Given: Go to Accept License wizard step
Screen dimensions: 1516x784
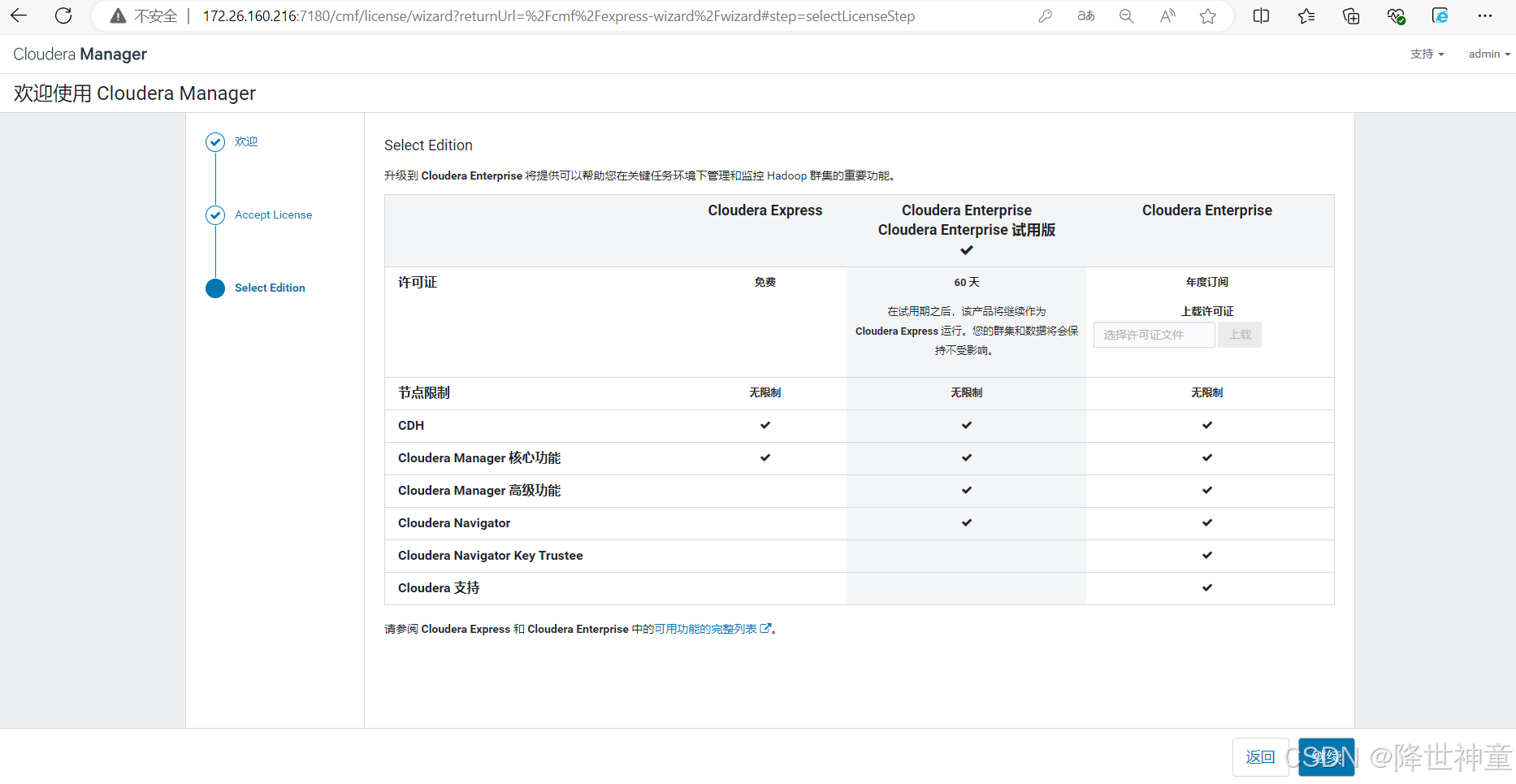Looking at the screenshot, I should pyautogui.click(x=273, y=214).
